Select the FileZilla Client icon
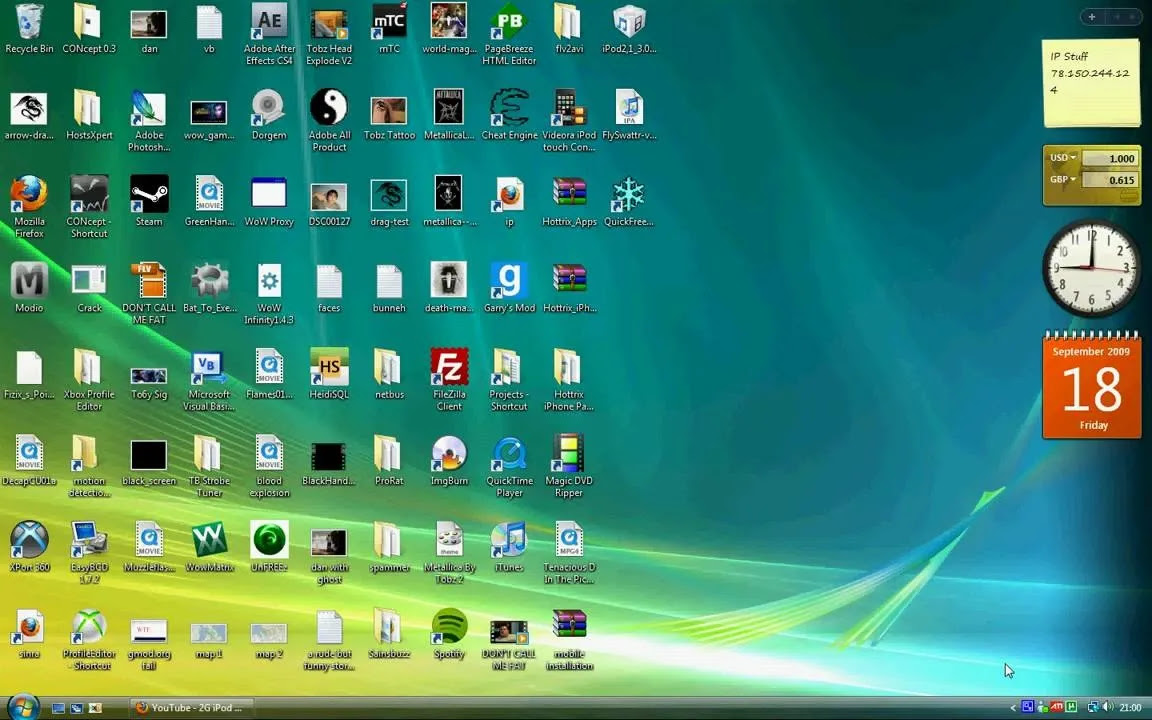Screen dimensions: 1152x720 coord(449,368)
